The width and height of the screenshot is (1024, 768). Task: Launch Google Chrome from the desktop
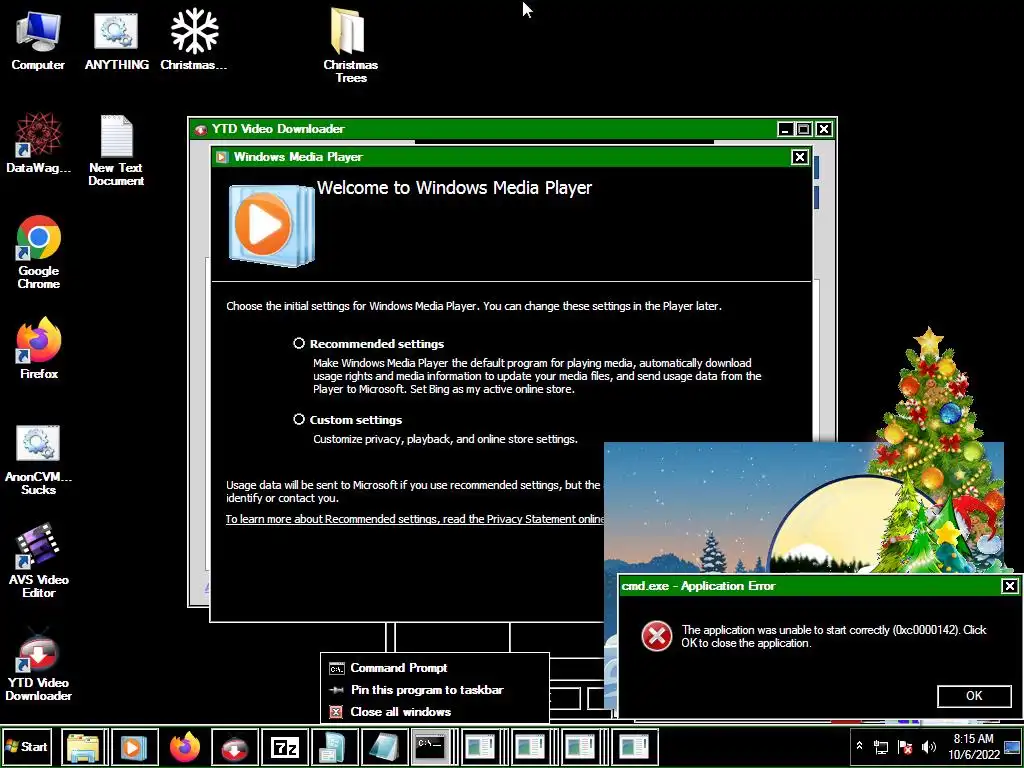click(39, 252)
